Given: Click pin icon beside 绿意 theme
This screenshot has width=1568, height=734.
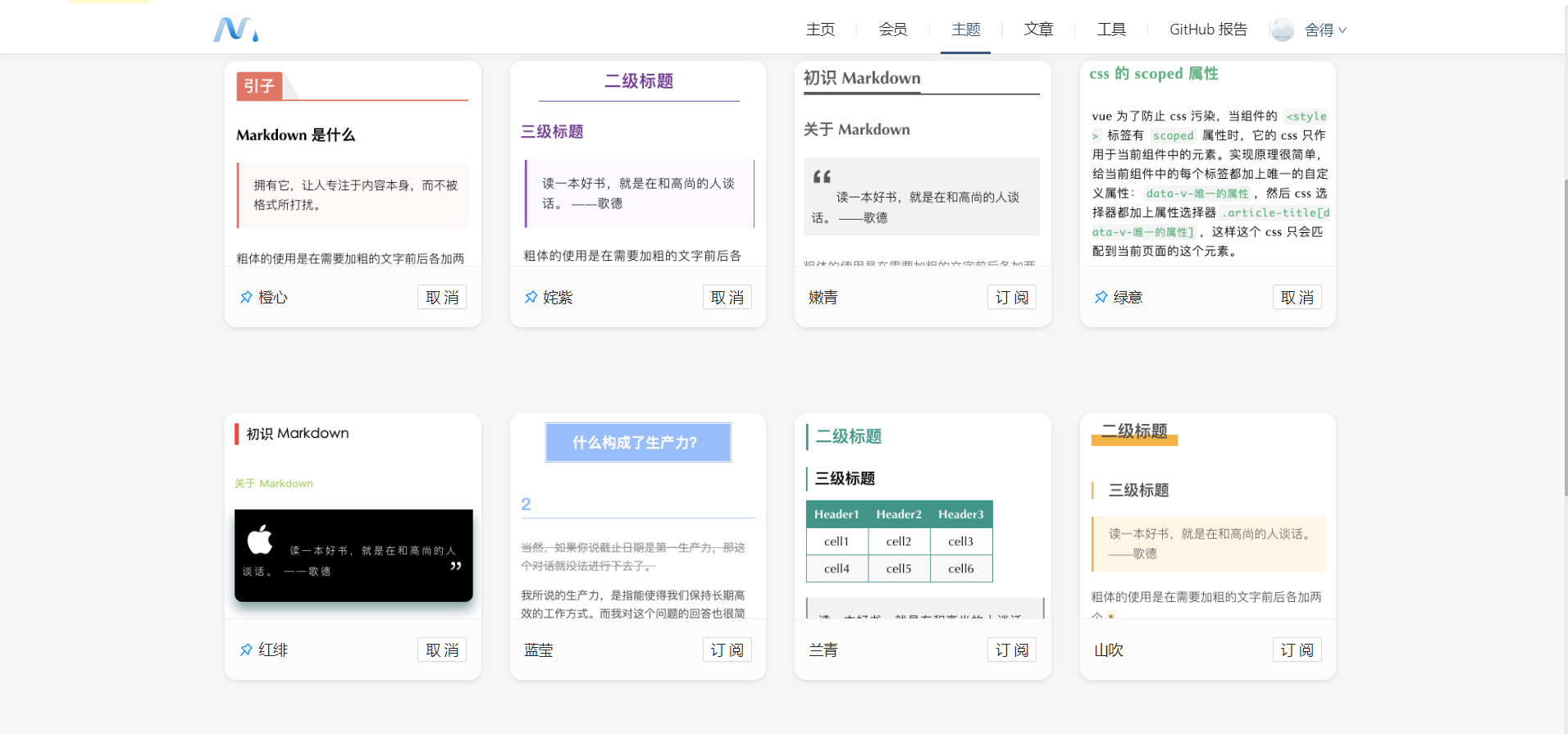Looking at the screenshot, I should pyautogui.click(x=1101, y=297).
